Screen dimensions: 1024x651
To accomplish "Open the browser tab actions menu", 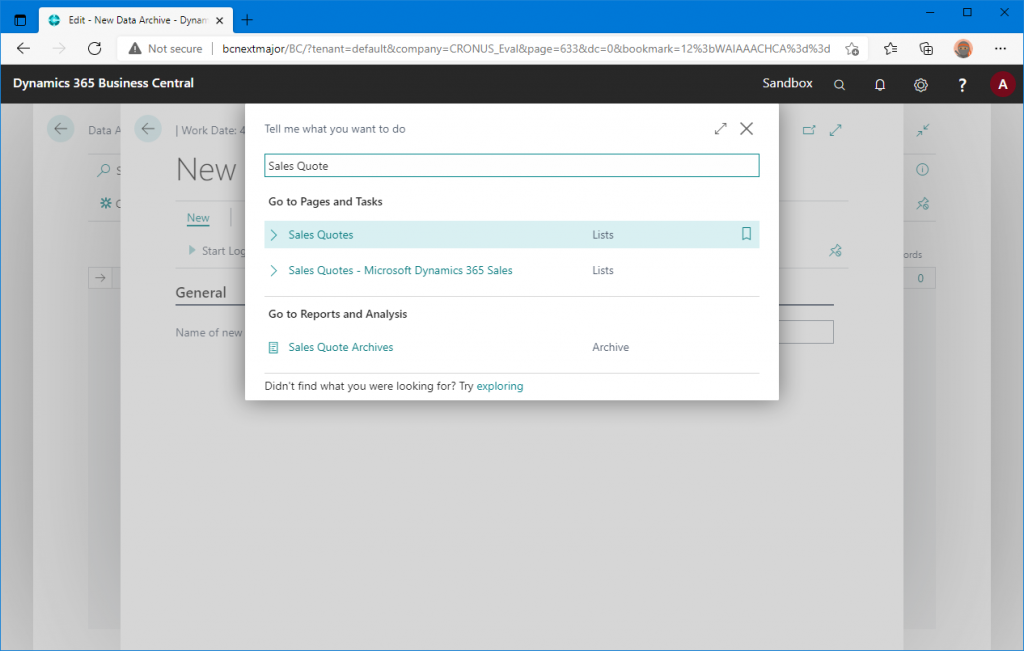I will coord(20,20).
